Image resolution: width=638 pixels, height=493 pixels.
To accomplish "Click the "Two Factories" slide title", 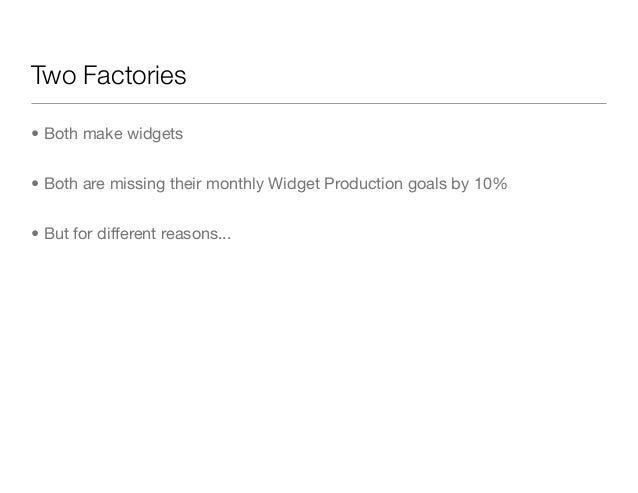I will tap(108, 75).
